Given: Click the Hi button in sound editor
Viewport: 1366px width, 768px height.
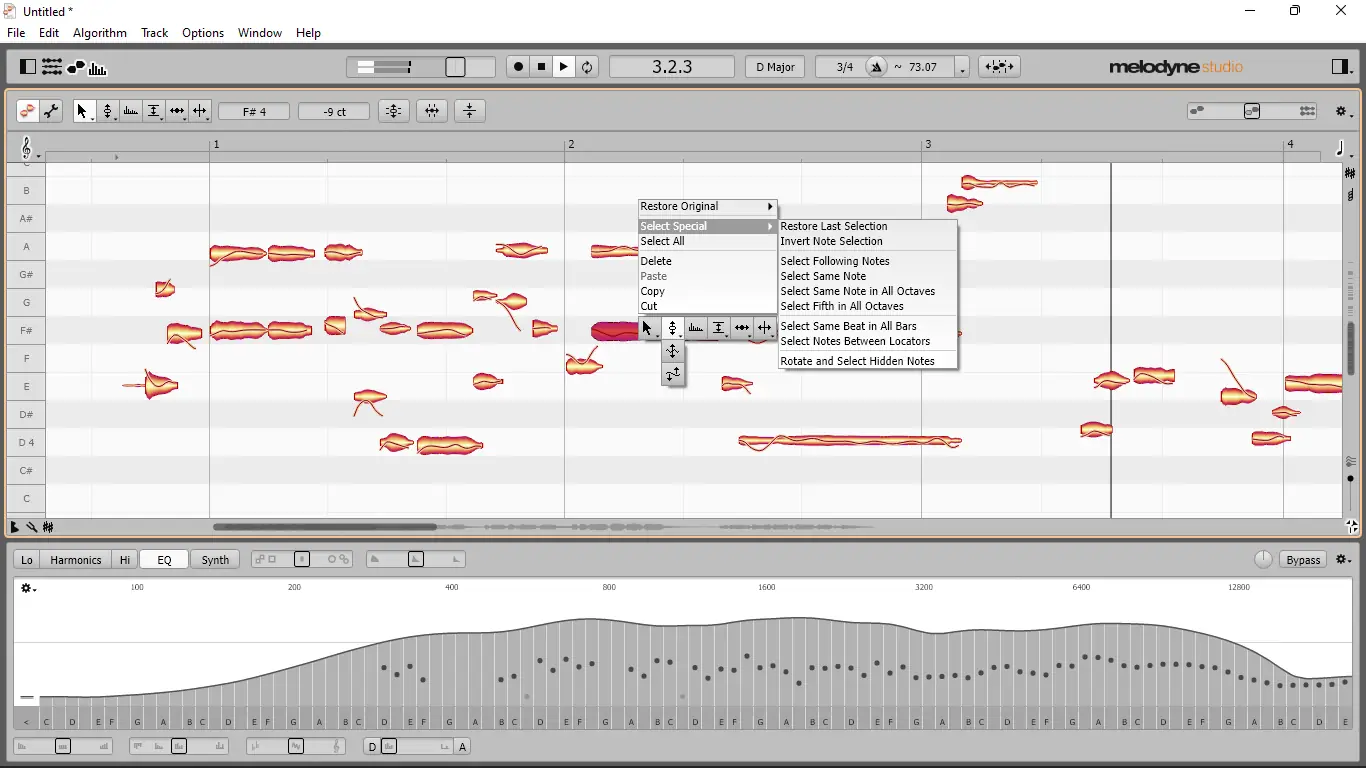Looking at the screenshot, I should [125, 560].
